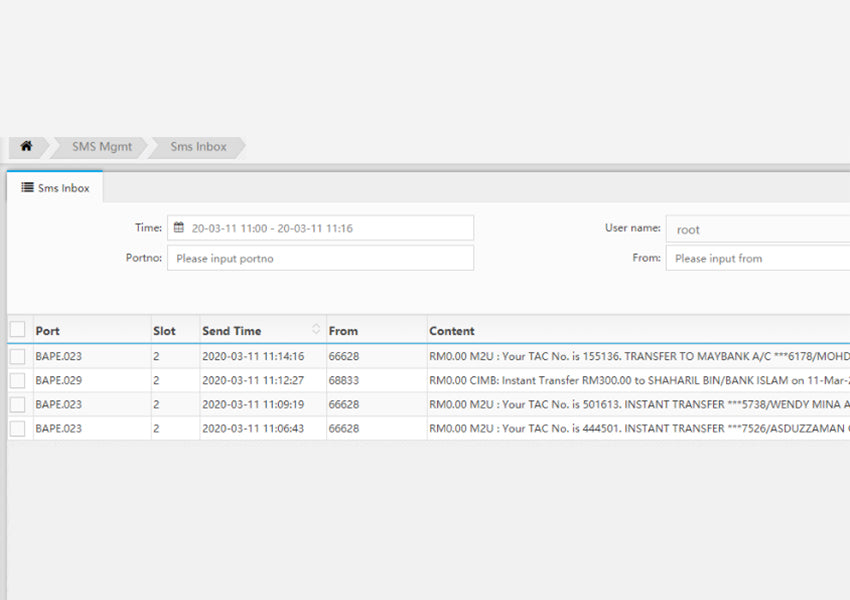This screenshot has width=850, height=600.
Task: Check the row sent at 11:14:16
Action: [17, 356]
